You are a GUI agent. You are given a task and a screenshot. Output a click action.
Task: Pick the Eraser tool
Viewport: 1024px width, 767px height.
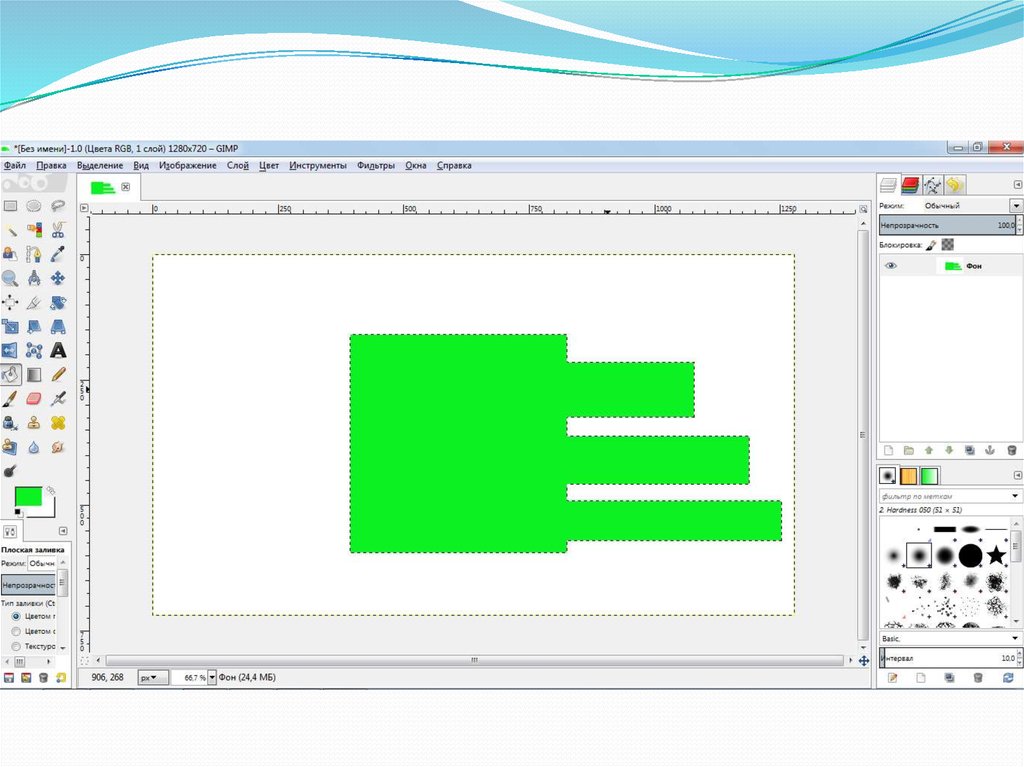pyautogui.click(x=34, y=398)
